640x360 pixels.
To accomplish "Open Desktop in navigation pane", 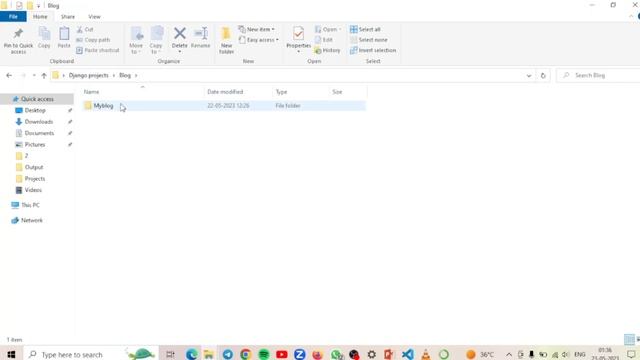I will [x=35, y=111].
